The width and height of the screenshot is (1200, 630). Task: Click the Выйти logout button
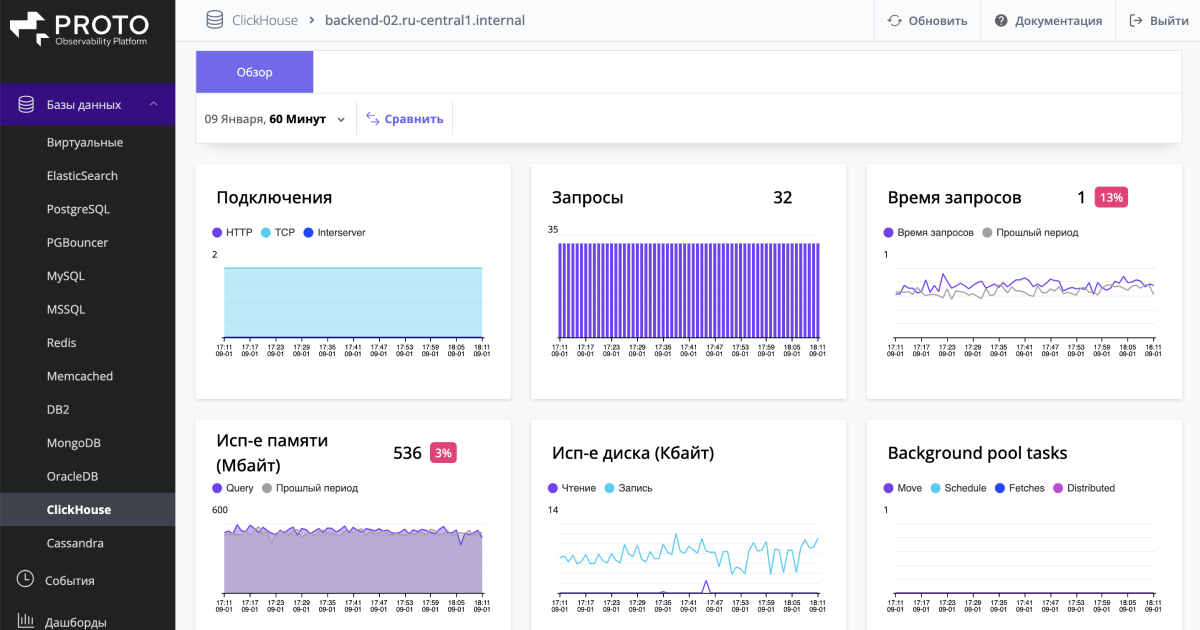click(1159, 20)
